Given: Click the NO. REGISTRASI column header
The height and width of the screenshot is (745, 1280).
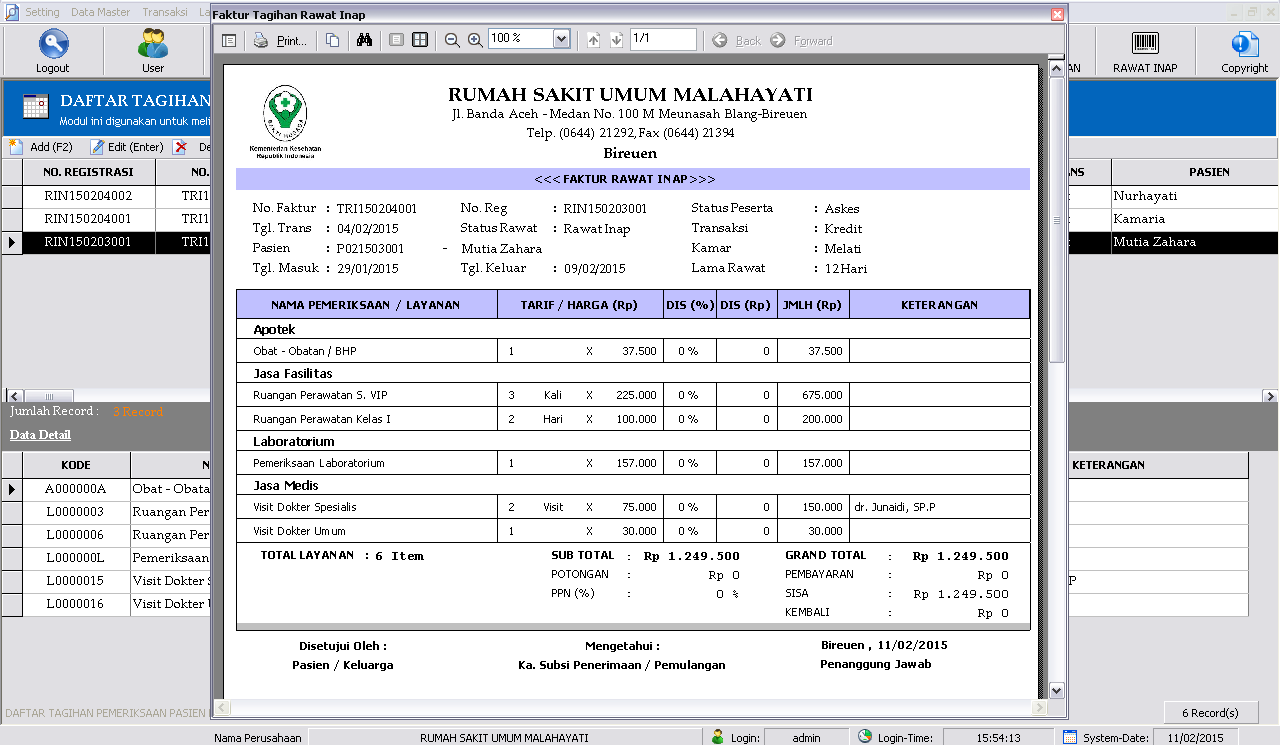Looking at the screenshot, I should (88, 172).
